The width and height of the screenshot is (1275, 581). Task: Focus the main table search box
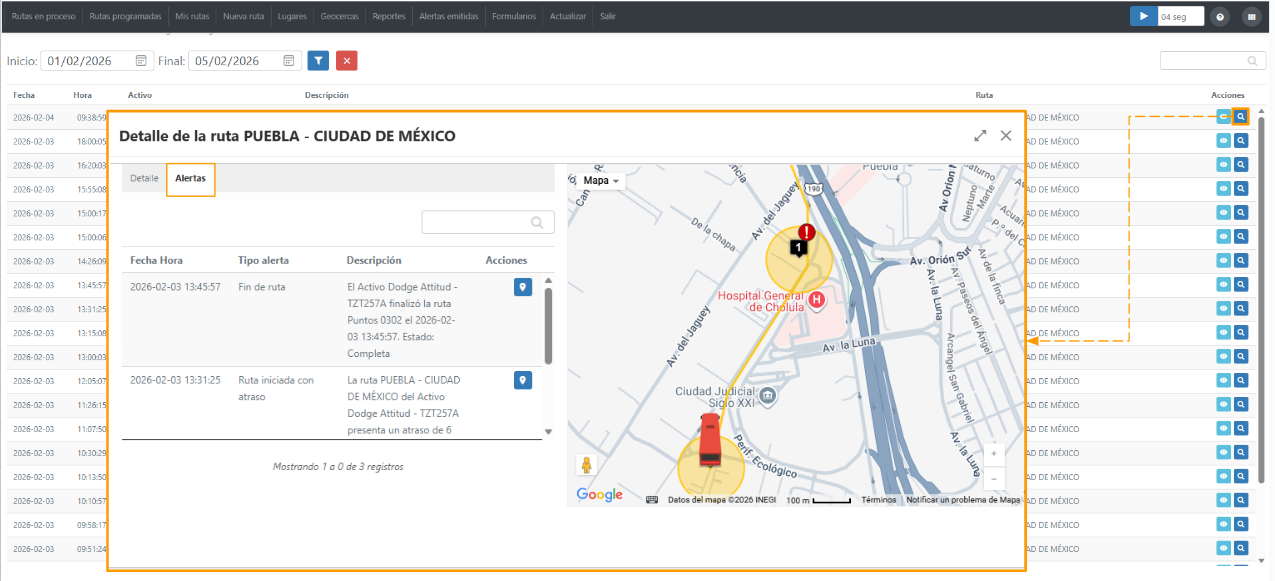1211,61
